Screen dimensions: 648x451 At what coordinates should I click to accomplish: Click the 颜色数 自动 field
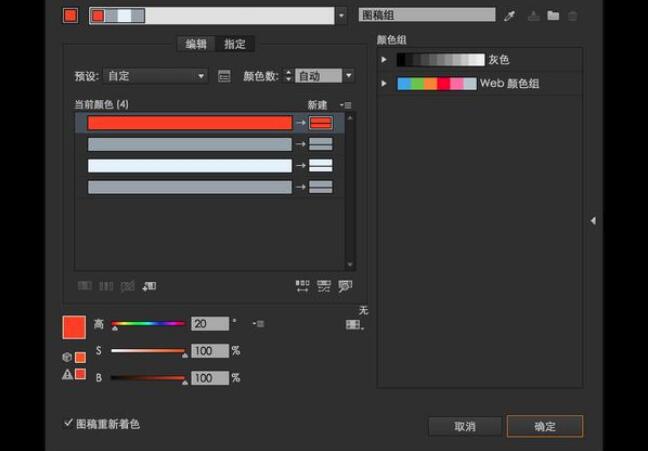(x=318, y=76)
